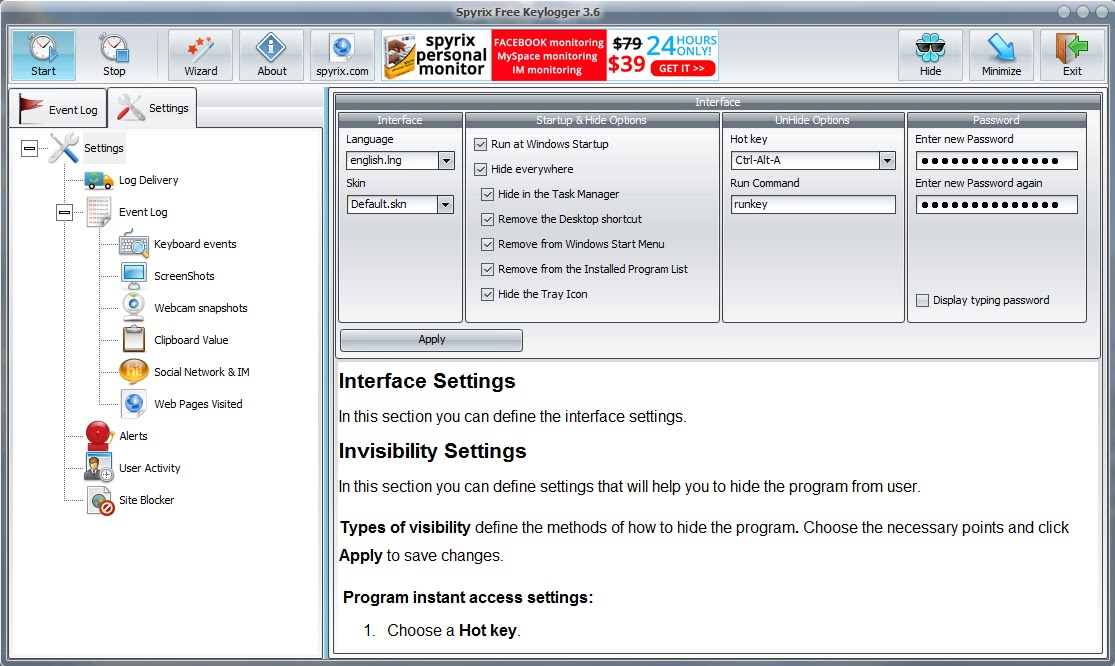Switch to the Settings tab
The image size is (1115, 666).
tap(152, 108)
